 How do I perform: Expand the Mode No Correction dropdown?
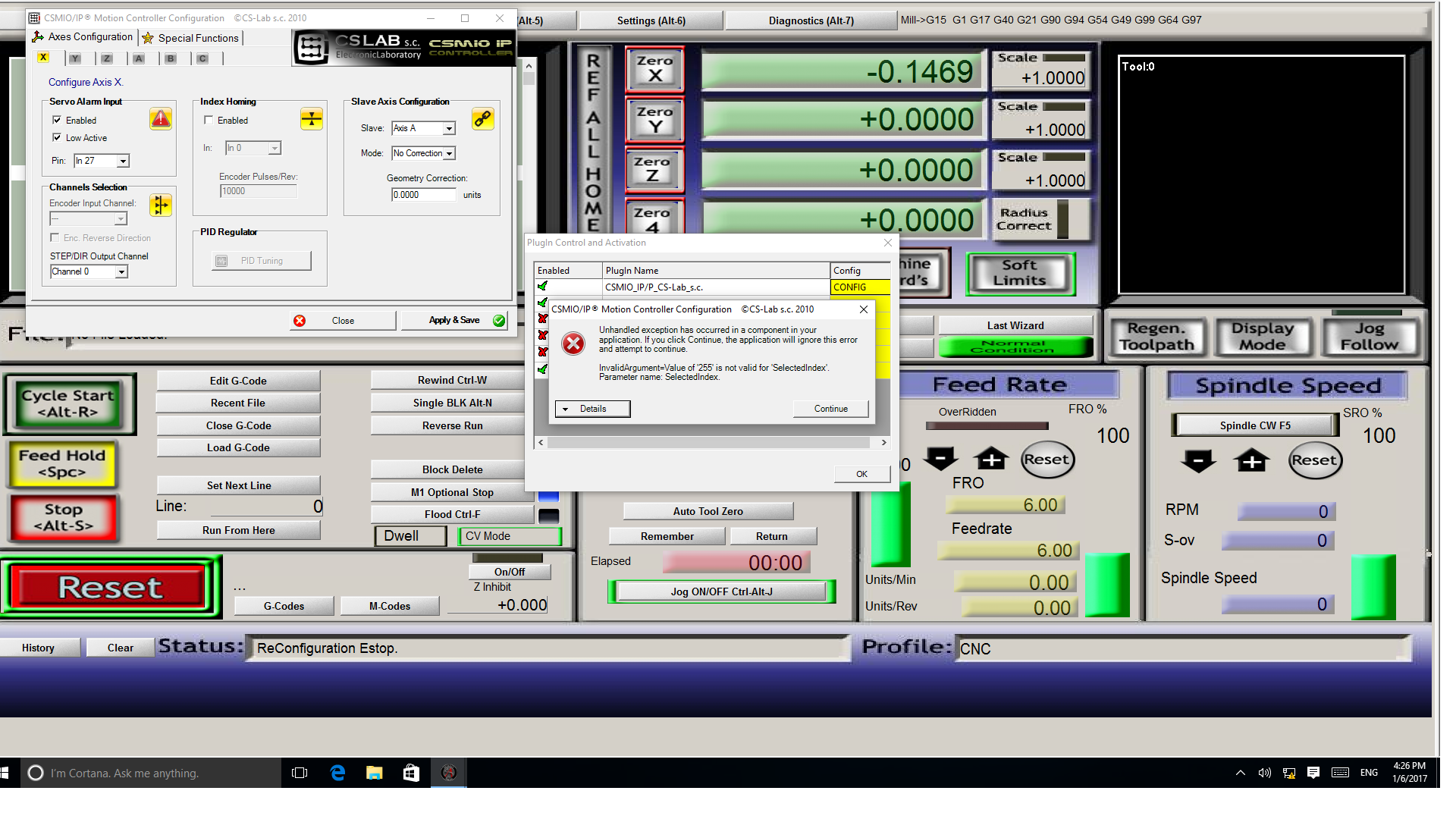[449, 154]
